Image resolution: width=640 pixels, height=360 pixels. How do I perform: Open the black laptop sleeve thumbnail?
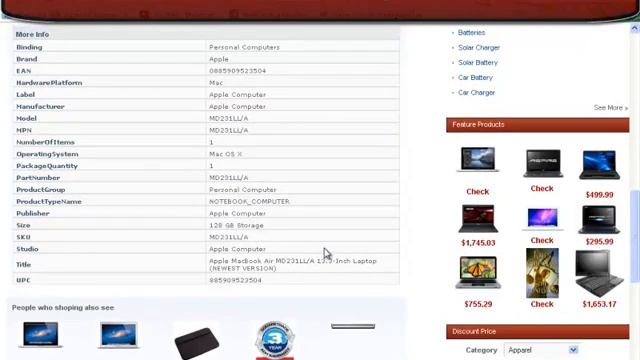[197, 343]
